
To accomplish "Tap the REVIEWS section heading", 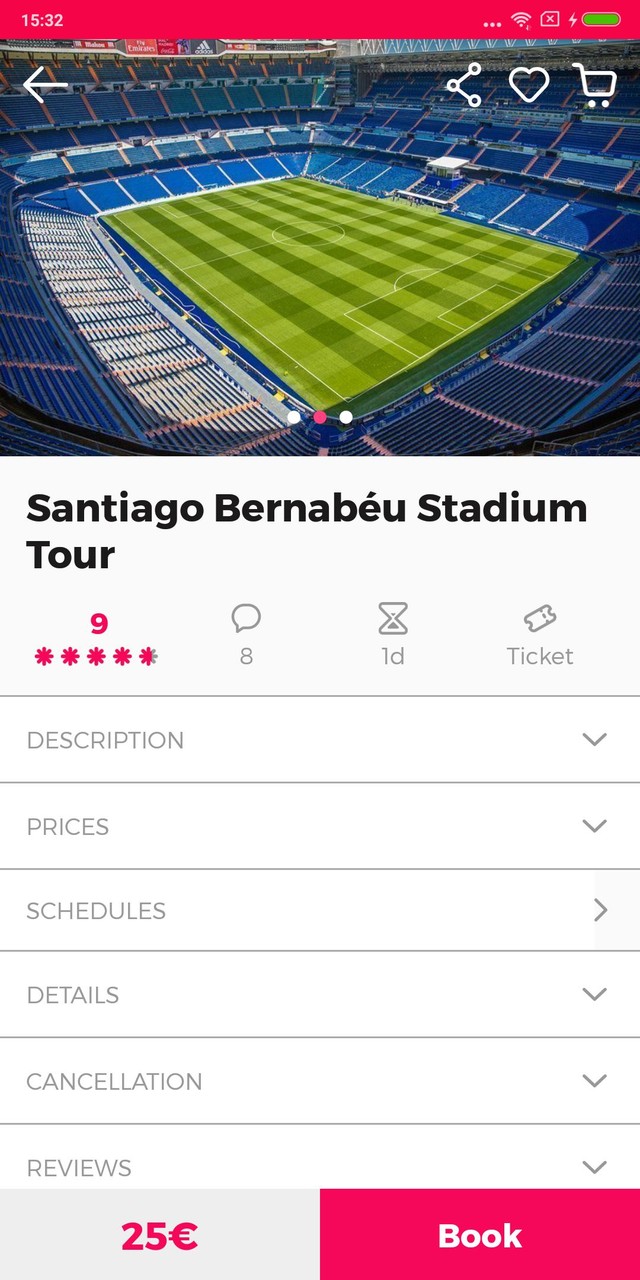I will coord(320,1167).
